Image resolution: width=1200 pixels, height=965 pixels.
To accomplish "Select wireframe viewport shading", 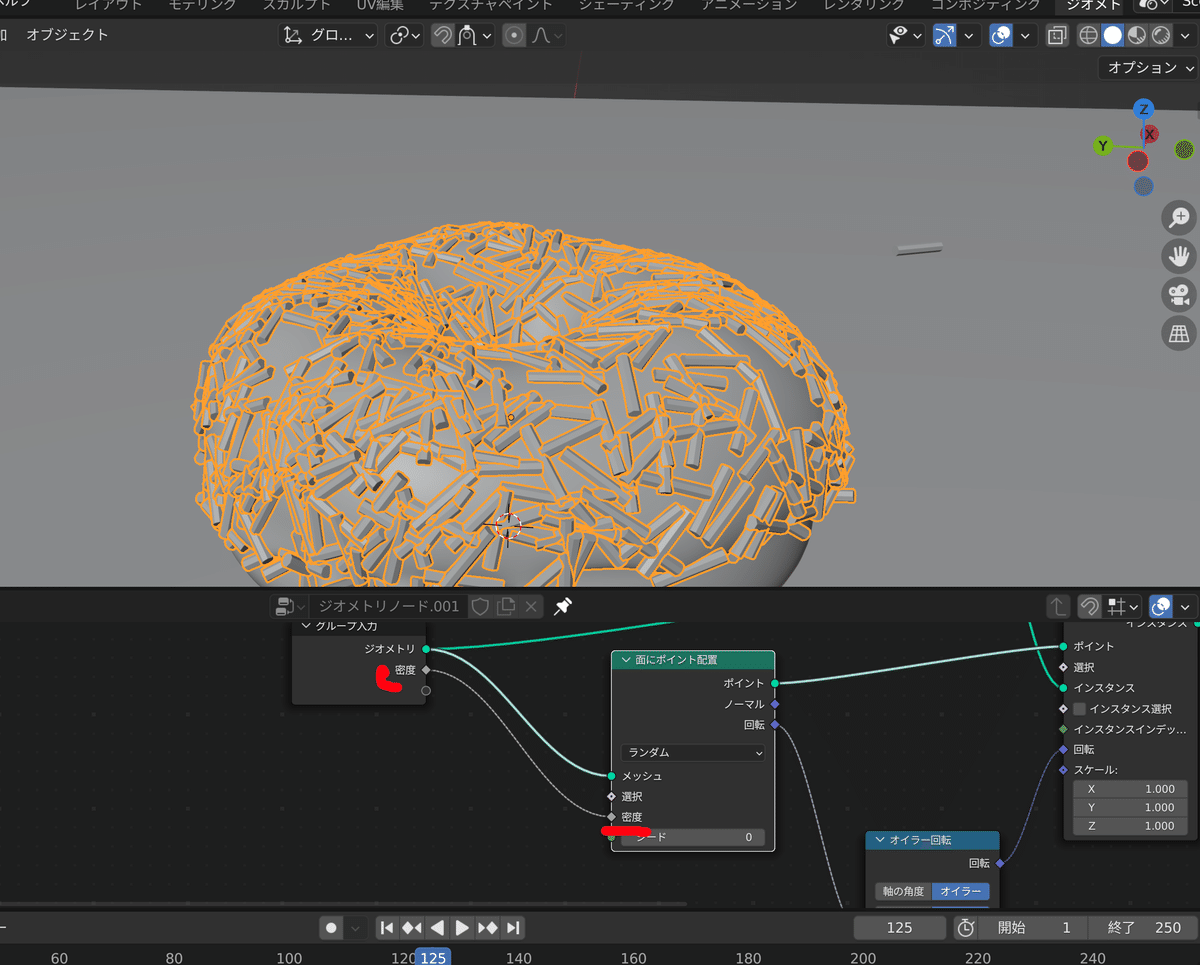I will coord(1088,35).
